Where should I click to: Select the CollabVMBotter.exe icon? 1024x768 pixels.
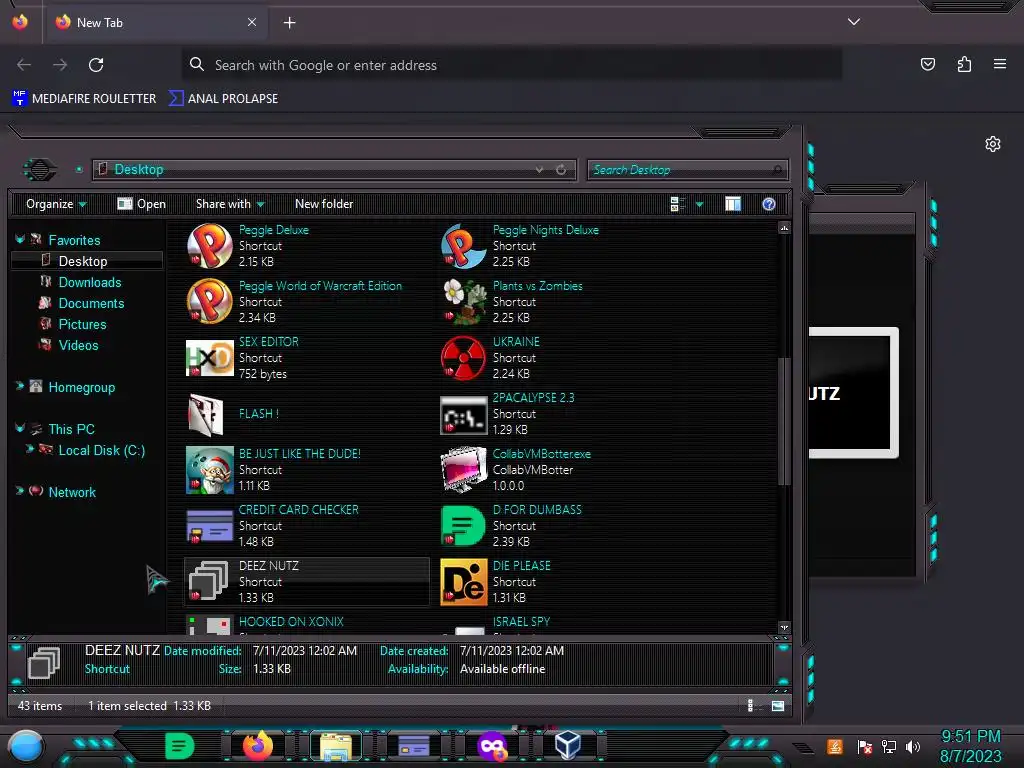coord(464,469)
